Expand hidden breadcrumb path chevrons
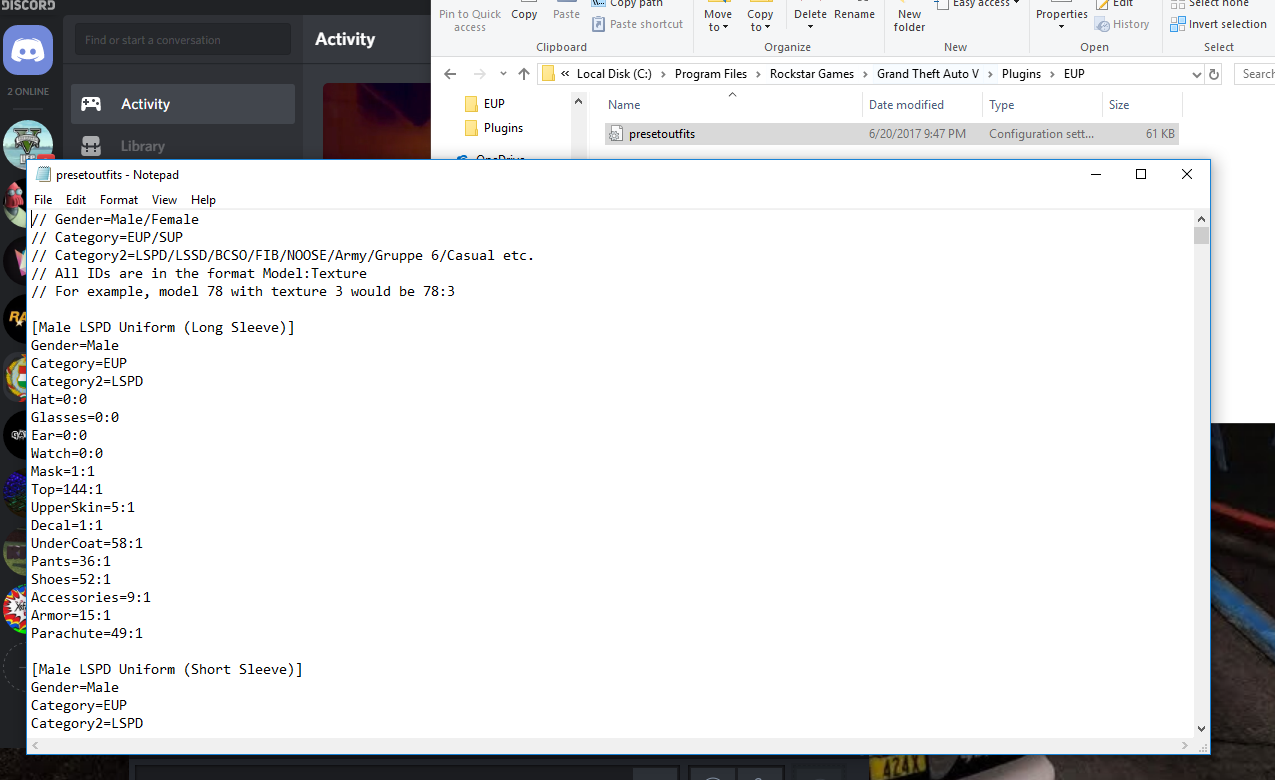1275x780 pixels. tap(566, 74)
